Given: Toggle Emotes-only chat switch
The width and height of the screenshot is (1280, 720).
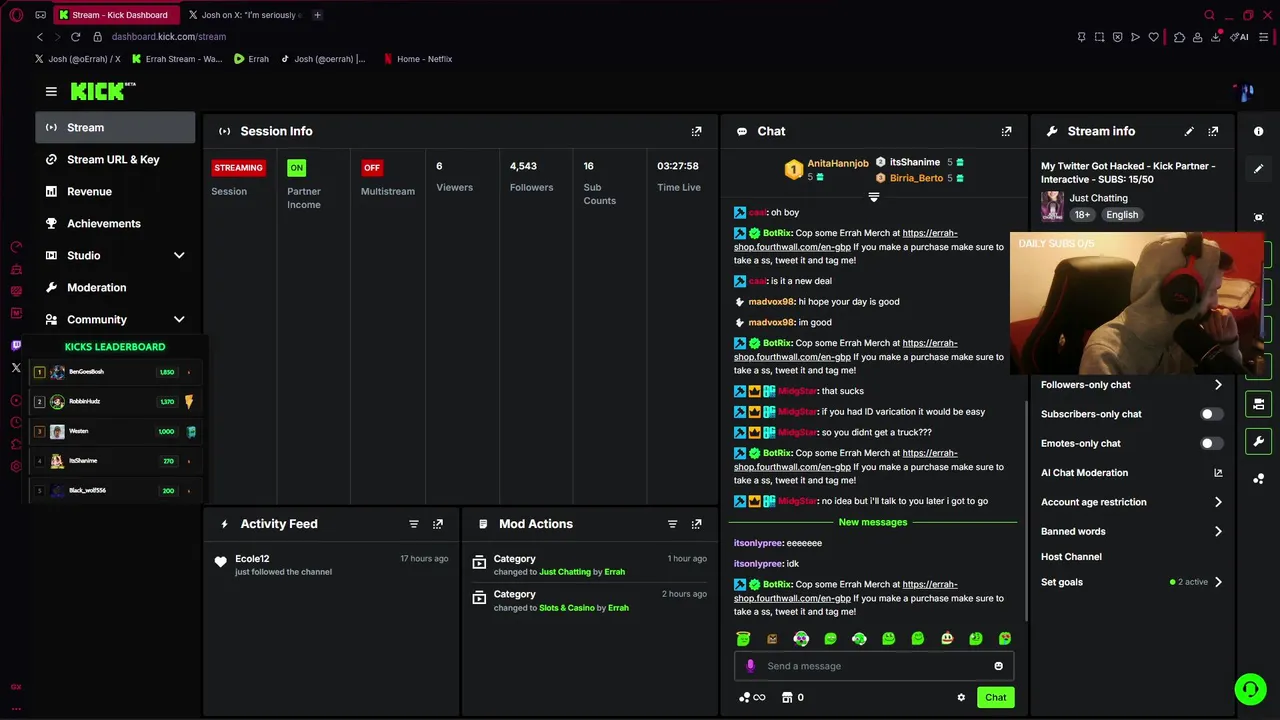Looking at the screenshot, I should click(x=1211, y=443).
